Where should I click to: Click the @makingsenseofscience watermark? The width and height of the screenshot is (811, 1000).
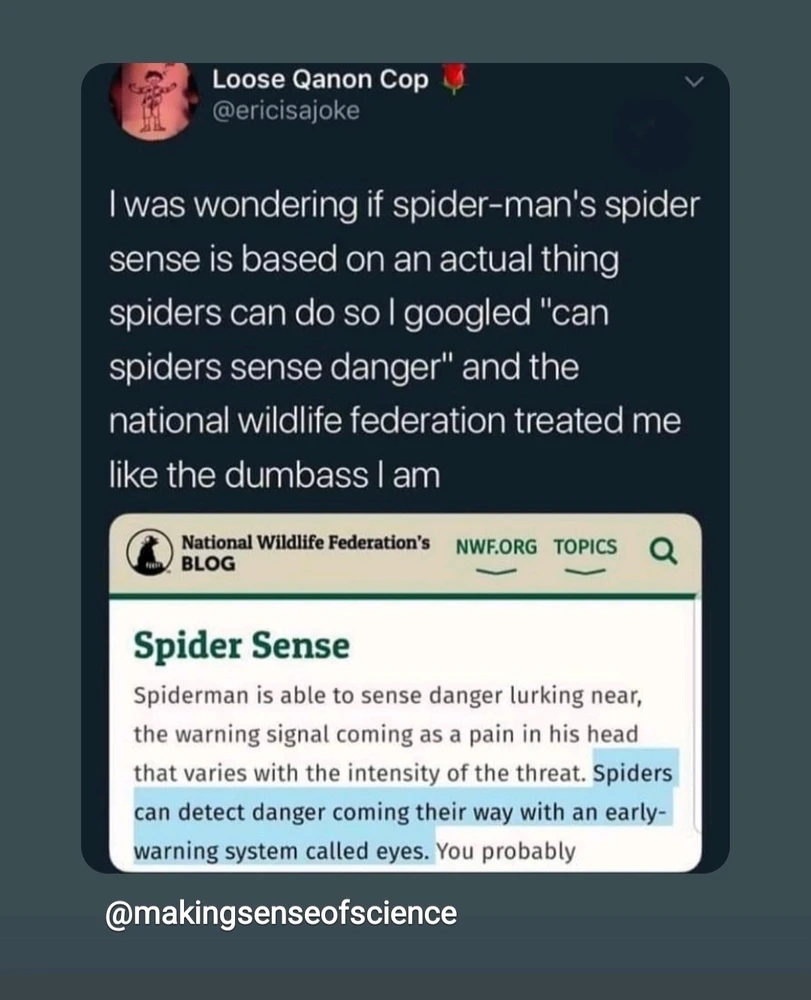[x=281, y=913]
